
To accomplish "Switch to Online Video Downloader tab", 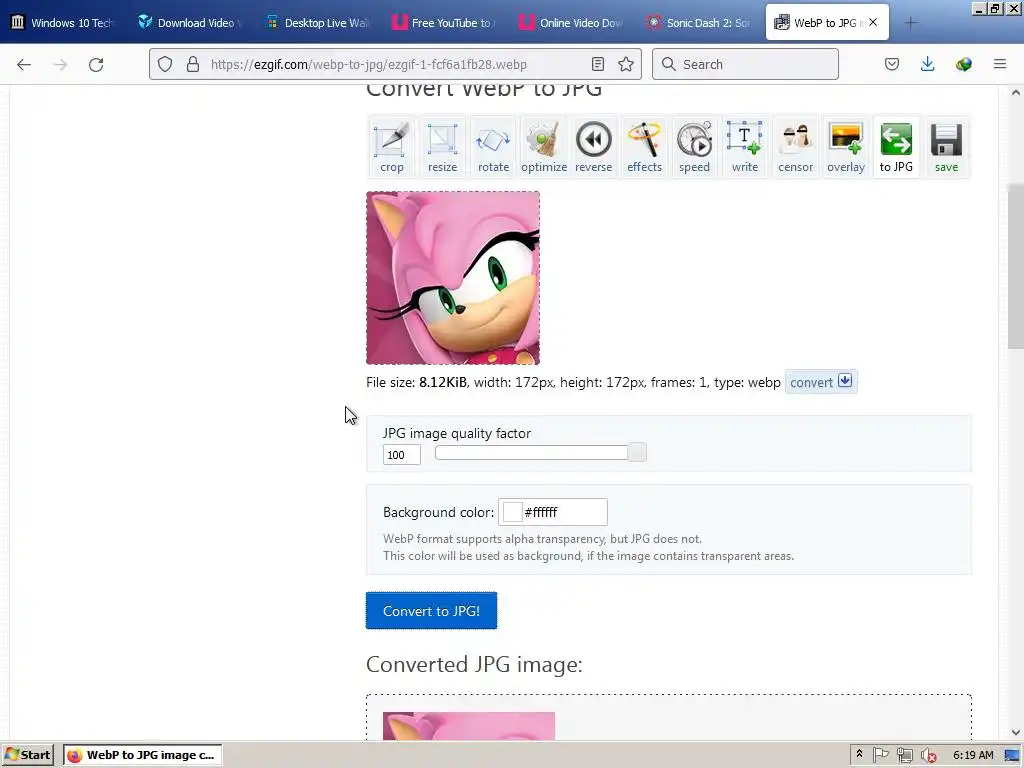I will [571, 23].
